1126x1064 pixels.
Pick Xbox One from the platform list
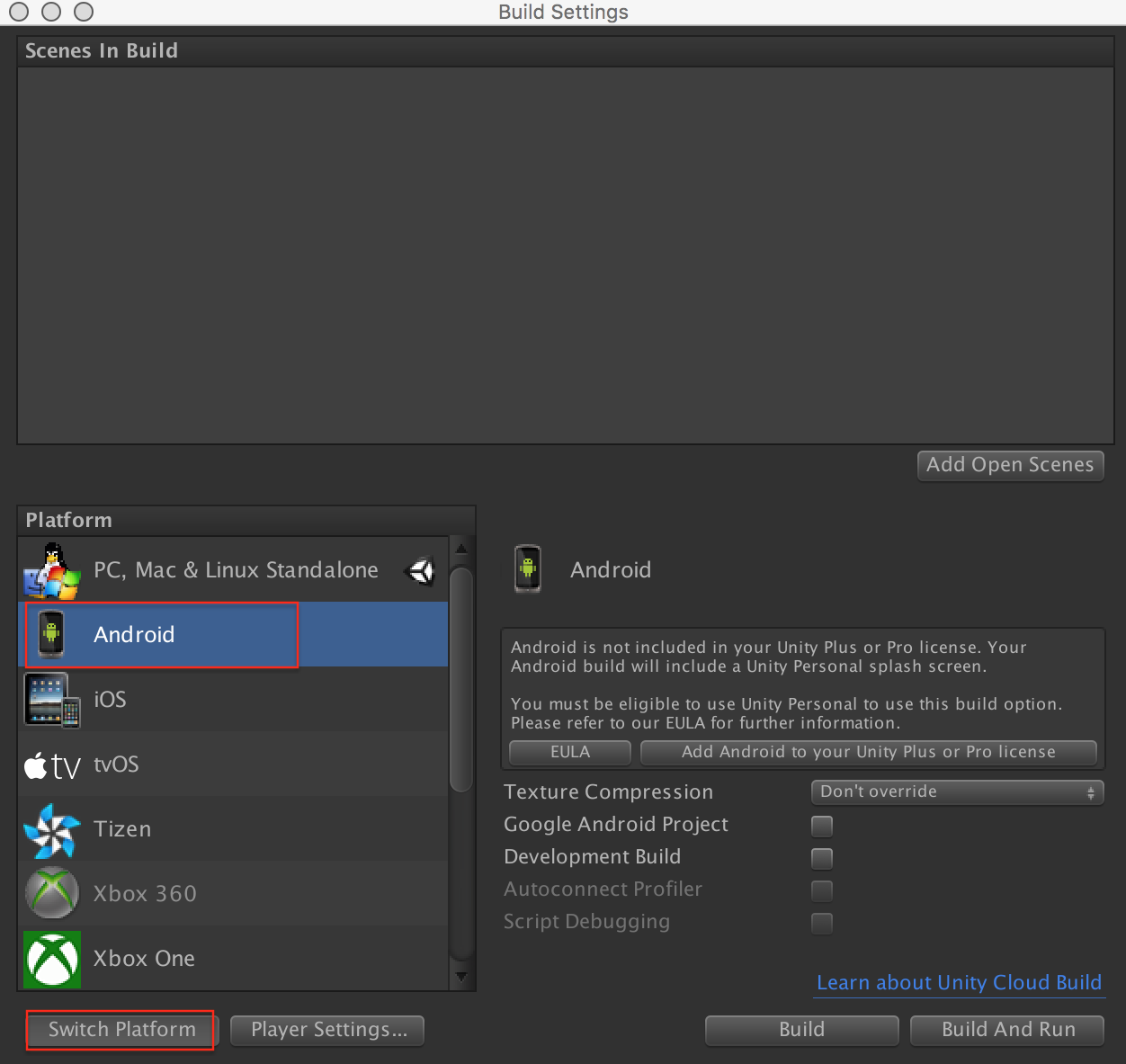pyautogui.click(x=233, y=958)
